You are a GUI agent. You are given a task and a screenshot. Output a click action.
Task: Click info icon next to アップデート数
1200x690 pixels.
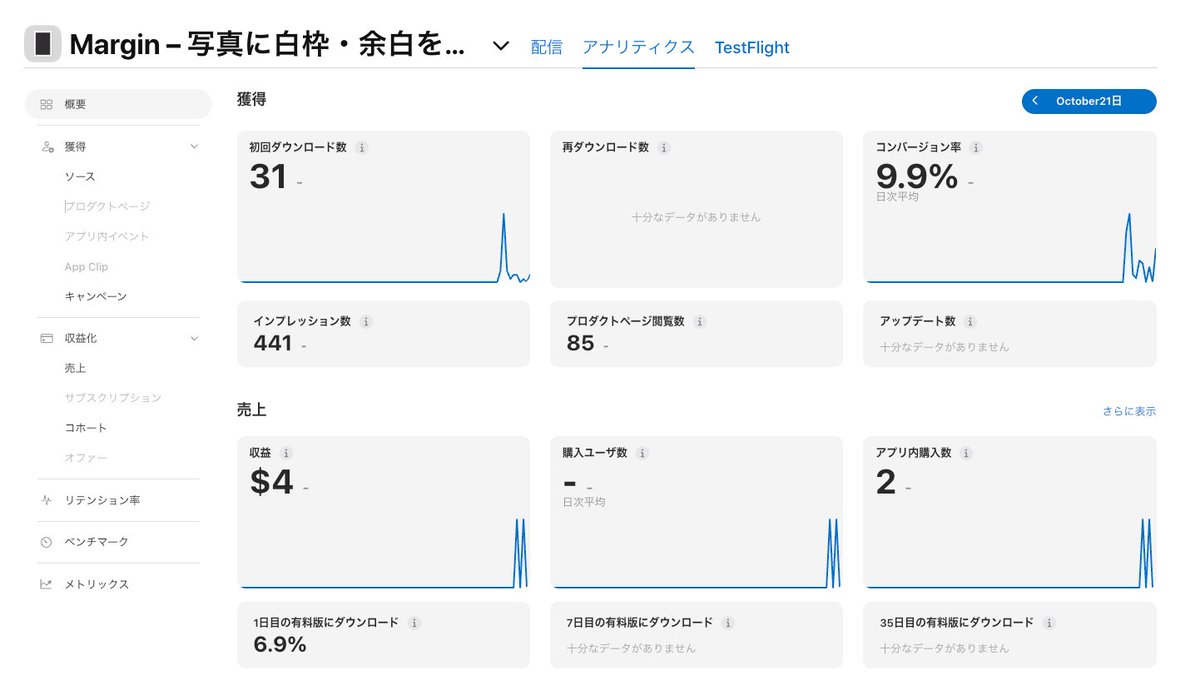pos(971,322)
